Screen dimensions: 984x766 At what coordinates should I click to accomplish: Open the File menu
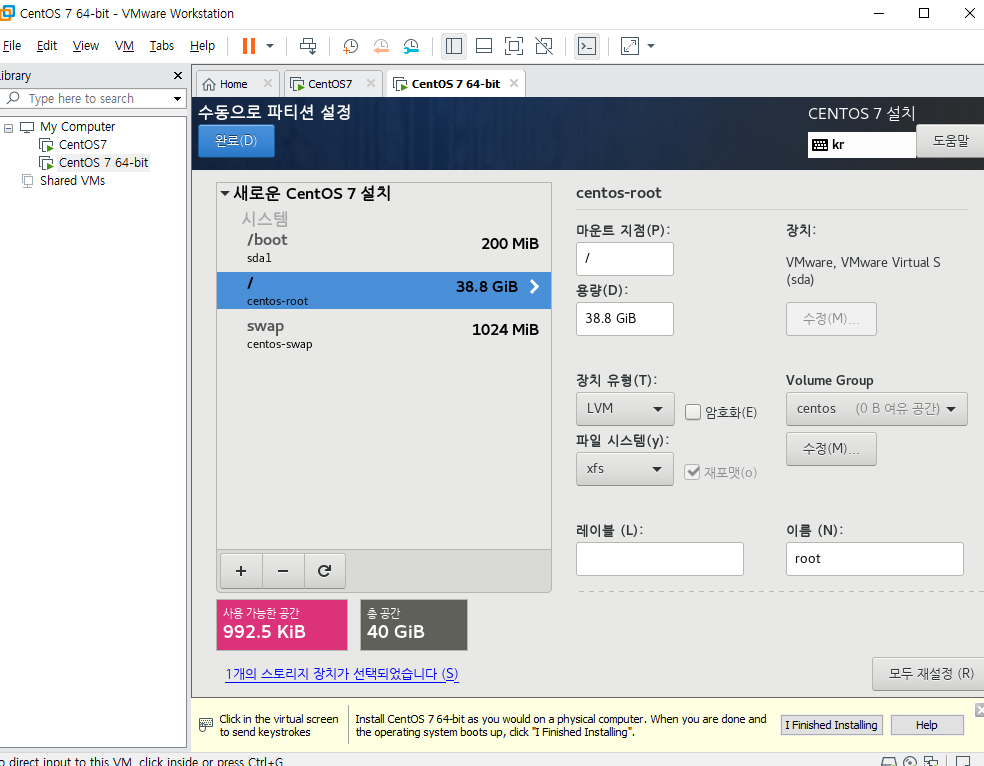pos(12,46)
